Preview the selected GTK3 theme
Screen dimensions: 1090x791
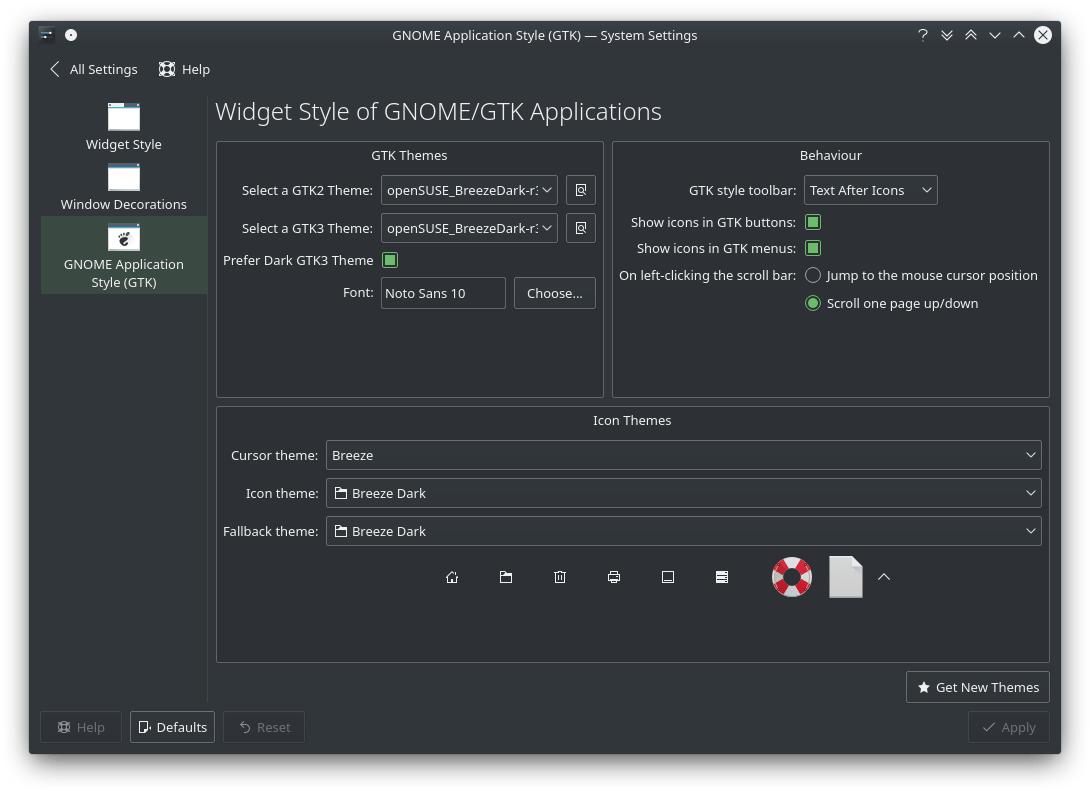click(x=580, y=228)
